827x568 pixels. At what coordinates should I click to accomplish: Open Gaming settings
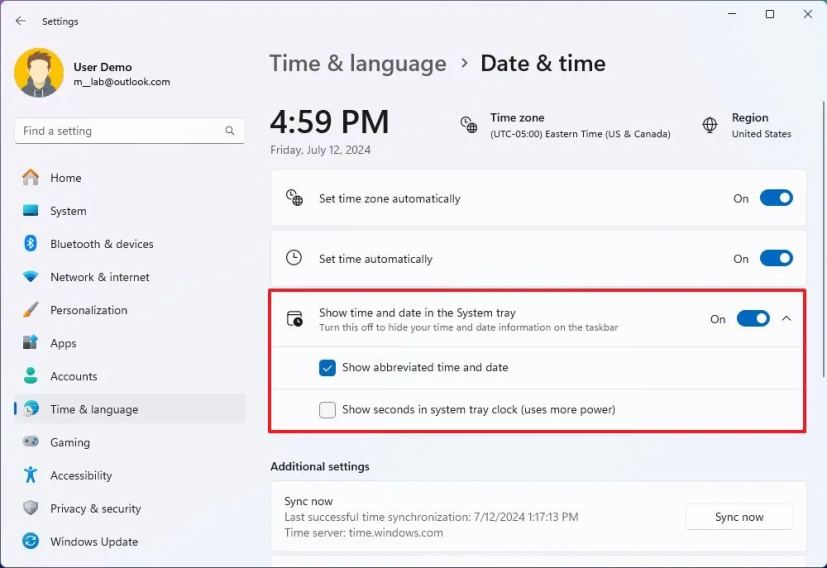(x=130, y=442)
